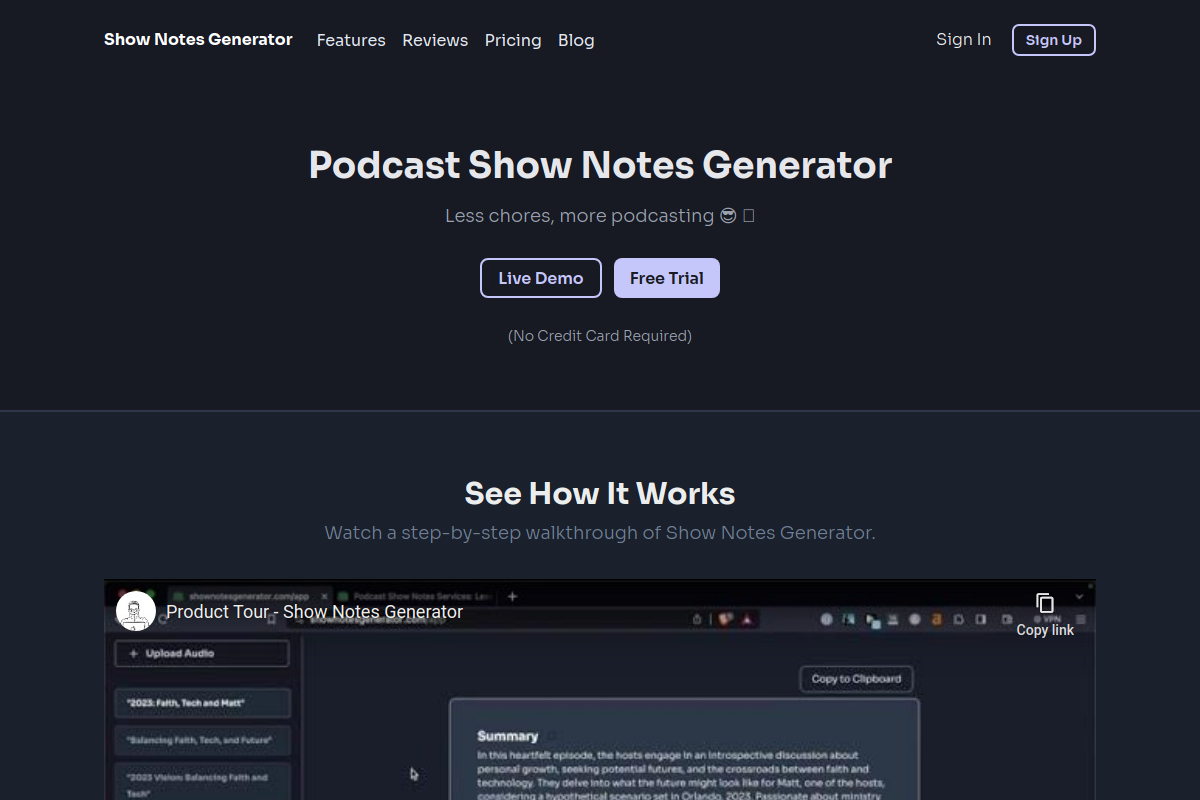Launch the Live Demo
1200x800 pixels.
click(541, 278)
